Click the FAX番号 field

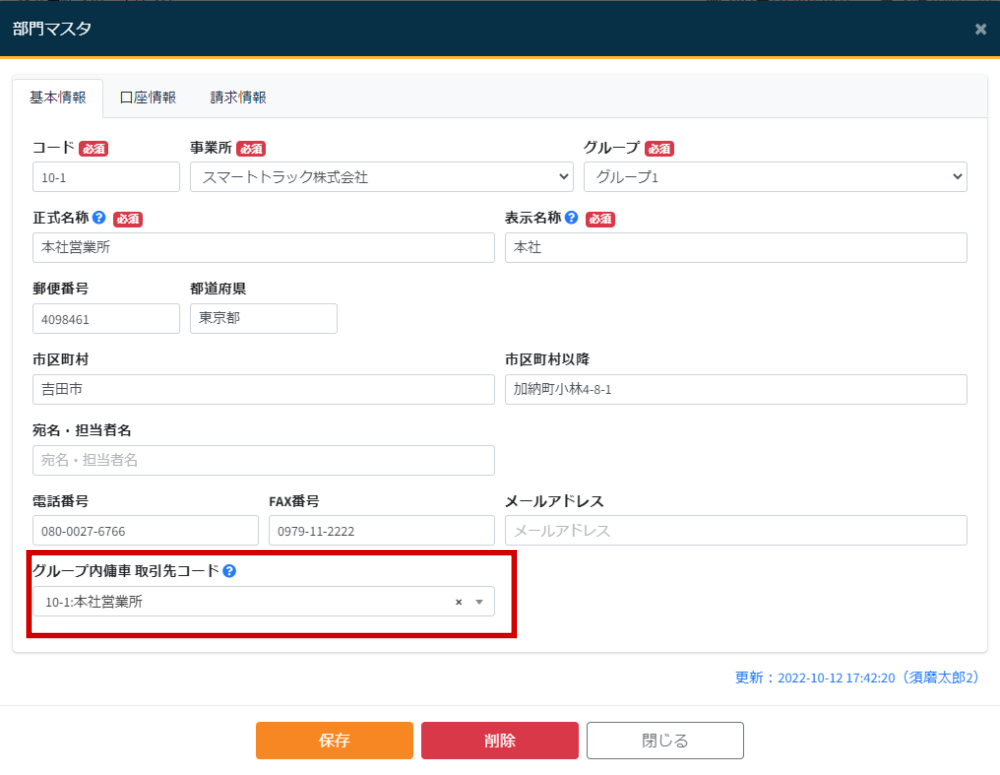pos(381,530)
